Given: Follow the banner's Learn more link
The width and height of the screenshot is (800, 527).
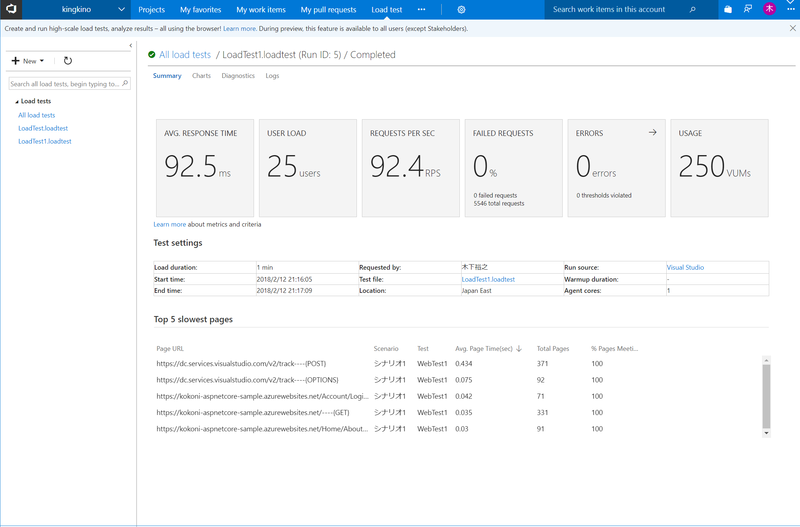Looking at the screenshot, I should point(239,29).
